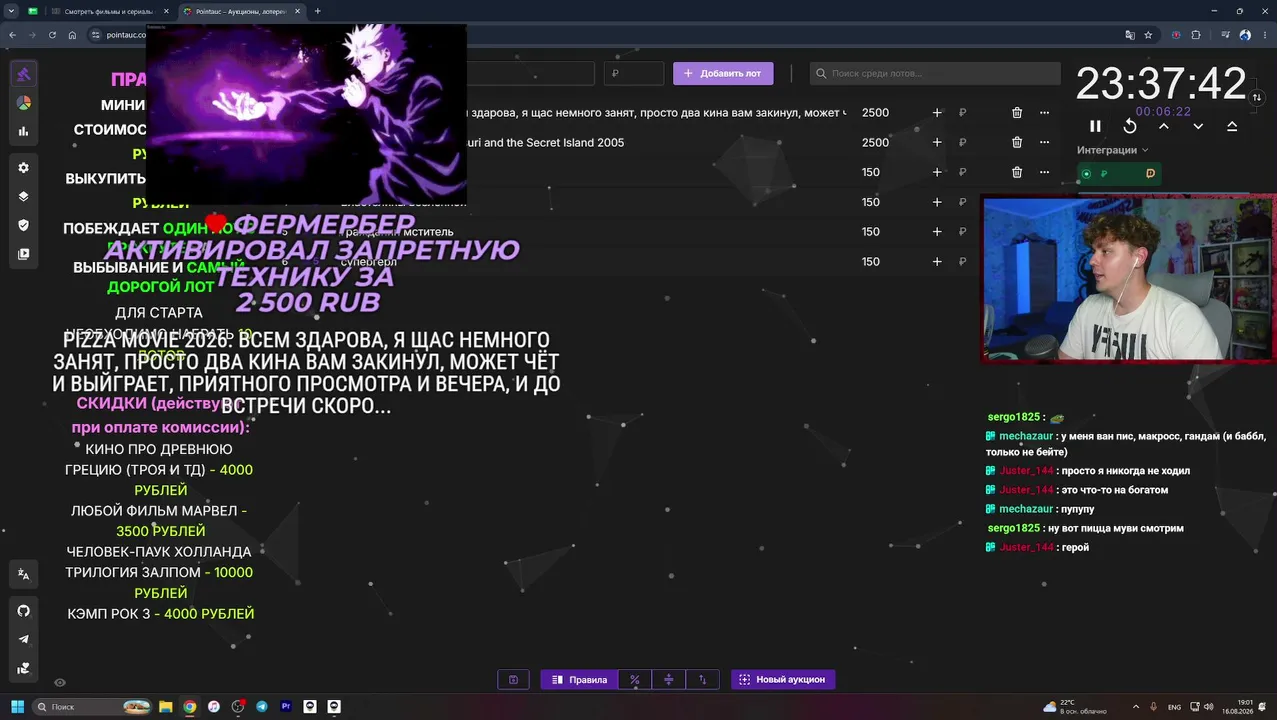Open more options for third lot at 150

pyautogui.click(x=1044, y=172)
